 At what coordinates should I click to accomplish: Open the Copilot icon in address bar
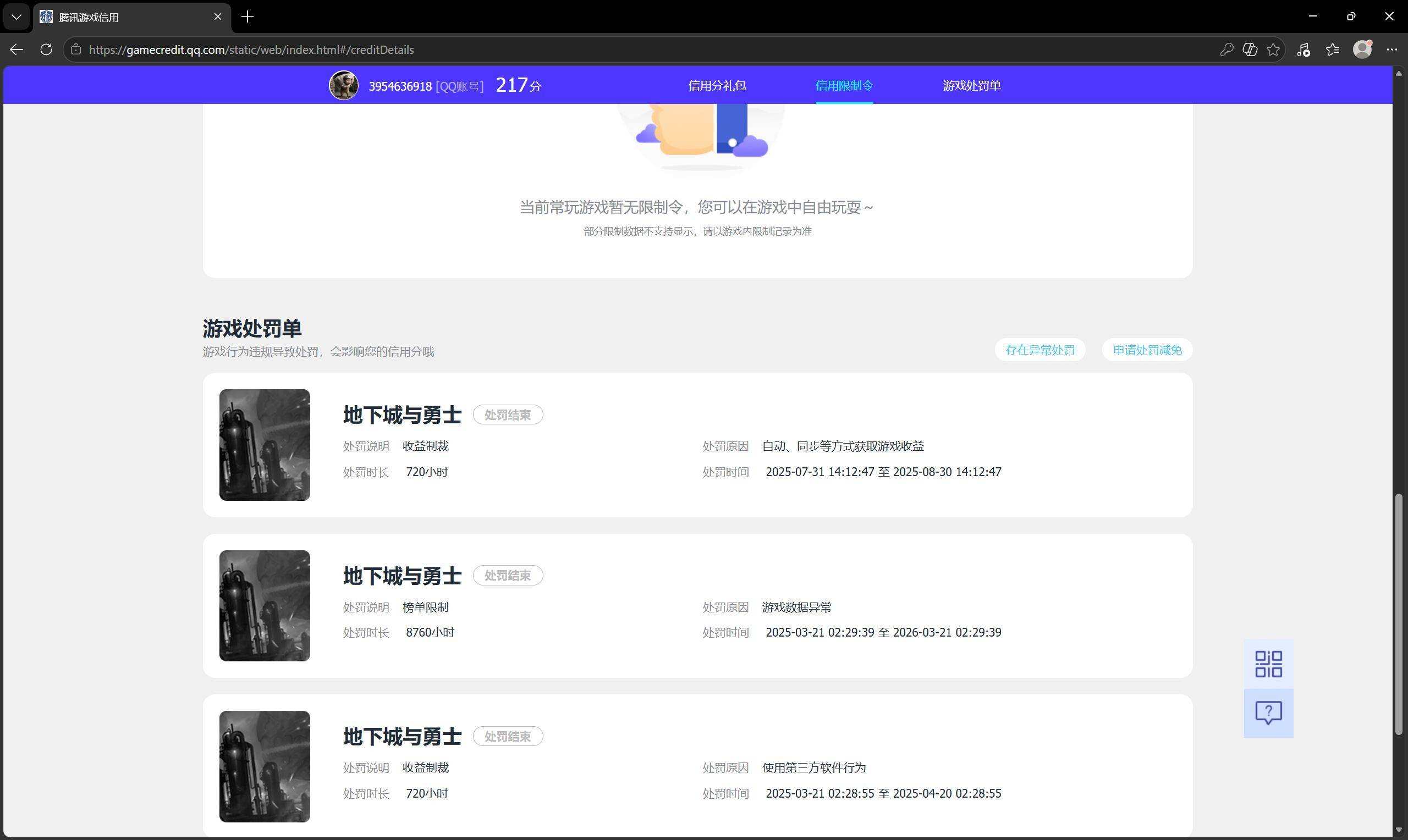(1250, 50)
